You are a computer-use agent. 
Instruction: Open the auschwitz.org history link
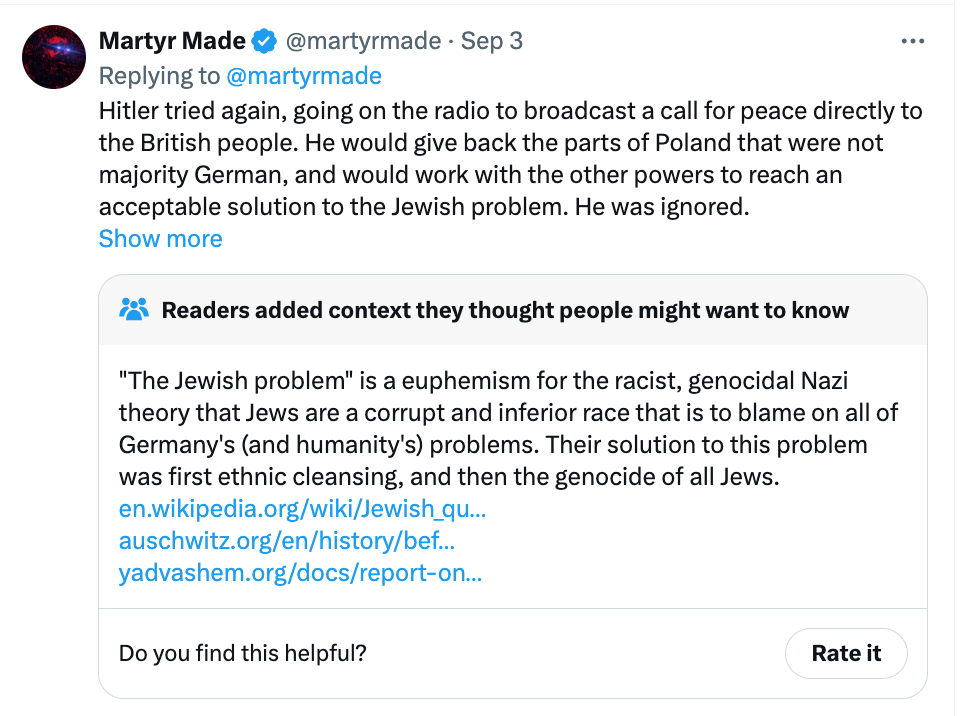[x=287, y=541]
